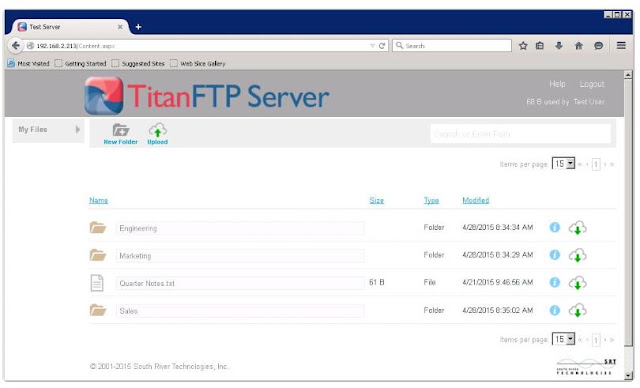Sort list by Name column

99,200
